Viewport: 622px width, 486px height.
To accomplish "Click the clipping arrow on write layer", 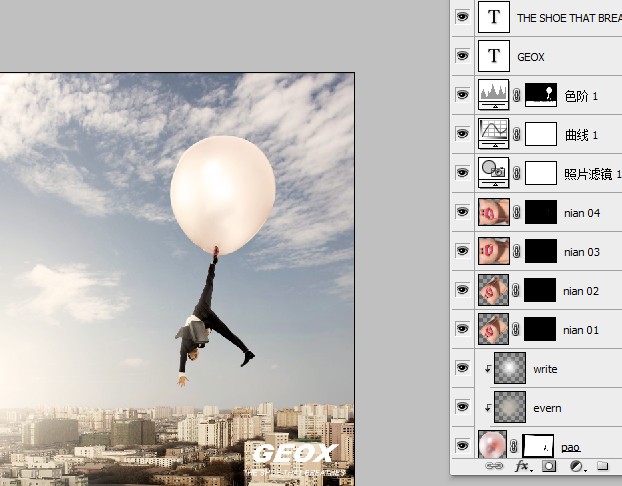I will coord(488,369).
